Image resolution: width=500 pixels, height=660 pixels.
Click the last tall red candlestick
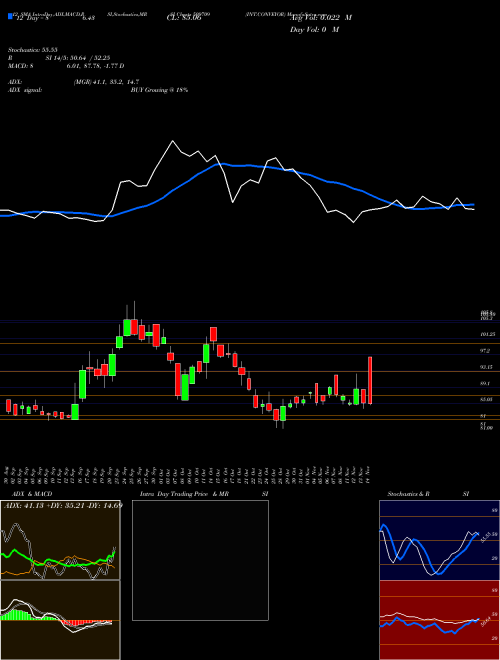(x=370, y=381)
